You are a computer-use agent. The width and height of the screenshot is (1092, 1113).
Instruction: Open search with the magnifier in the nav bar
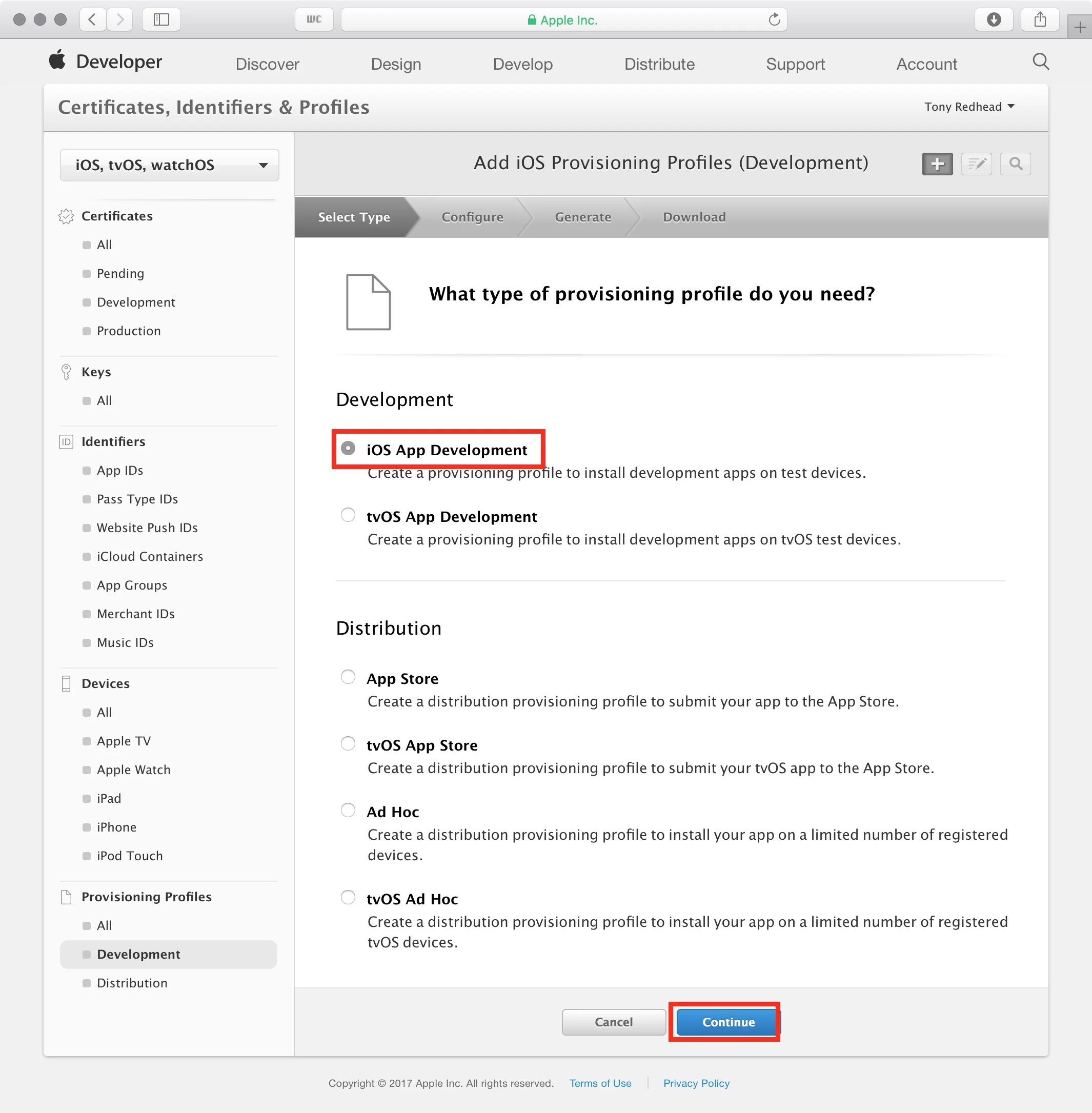coord(1040,62)
